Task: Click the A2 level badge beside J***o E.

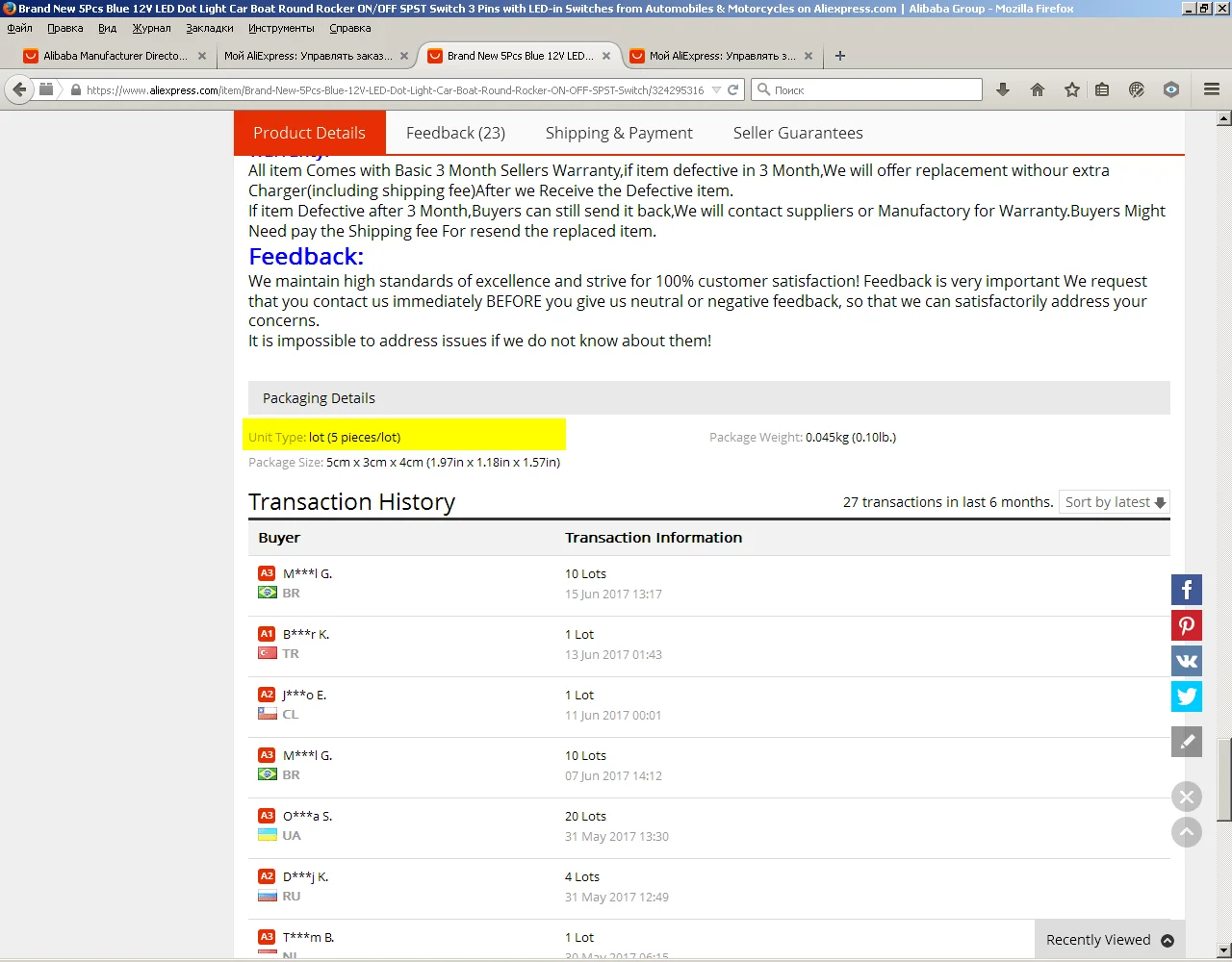Action: [x=267, y=695]
